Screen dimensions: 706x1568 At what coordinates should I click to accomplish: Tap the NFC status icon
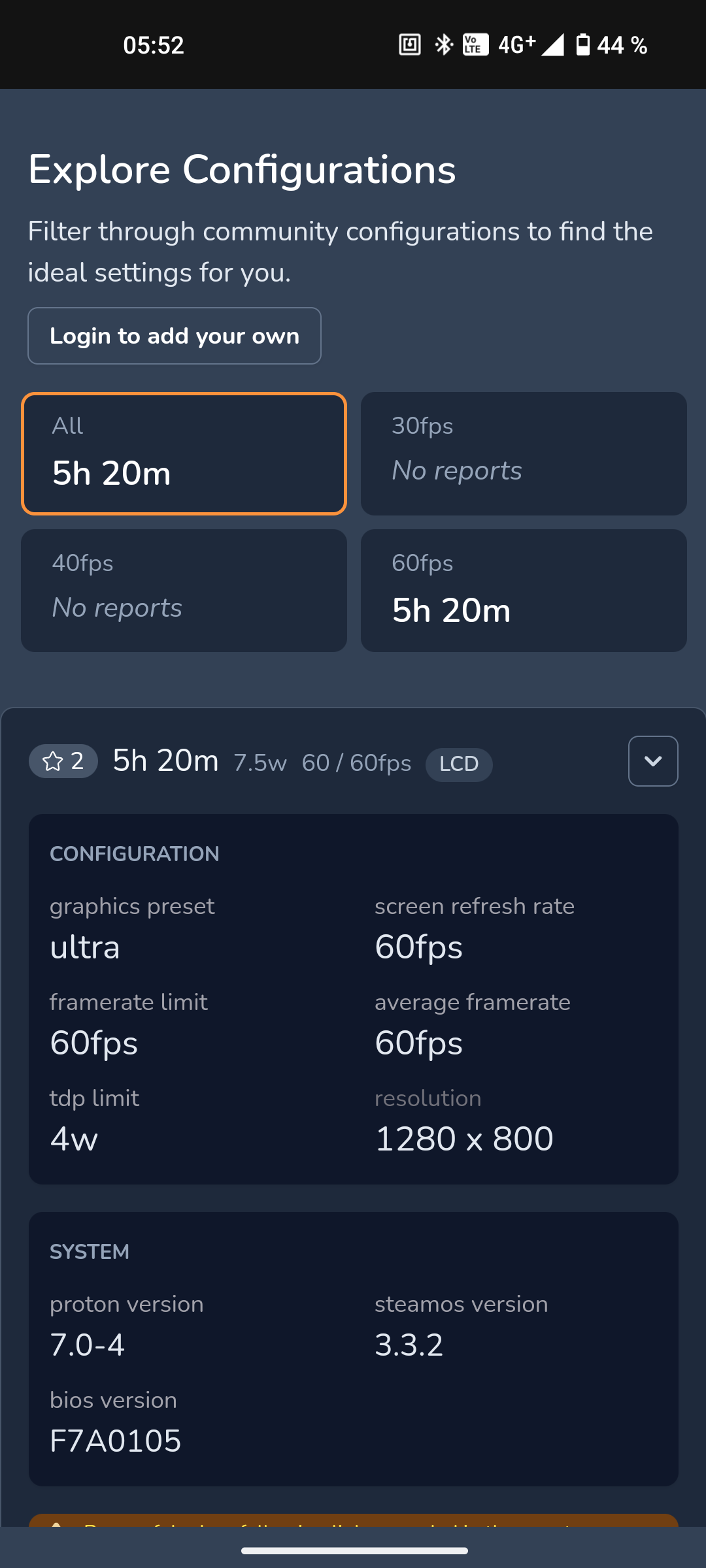pos(410,44)
